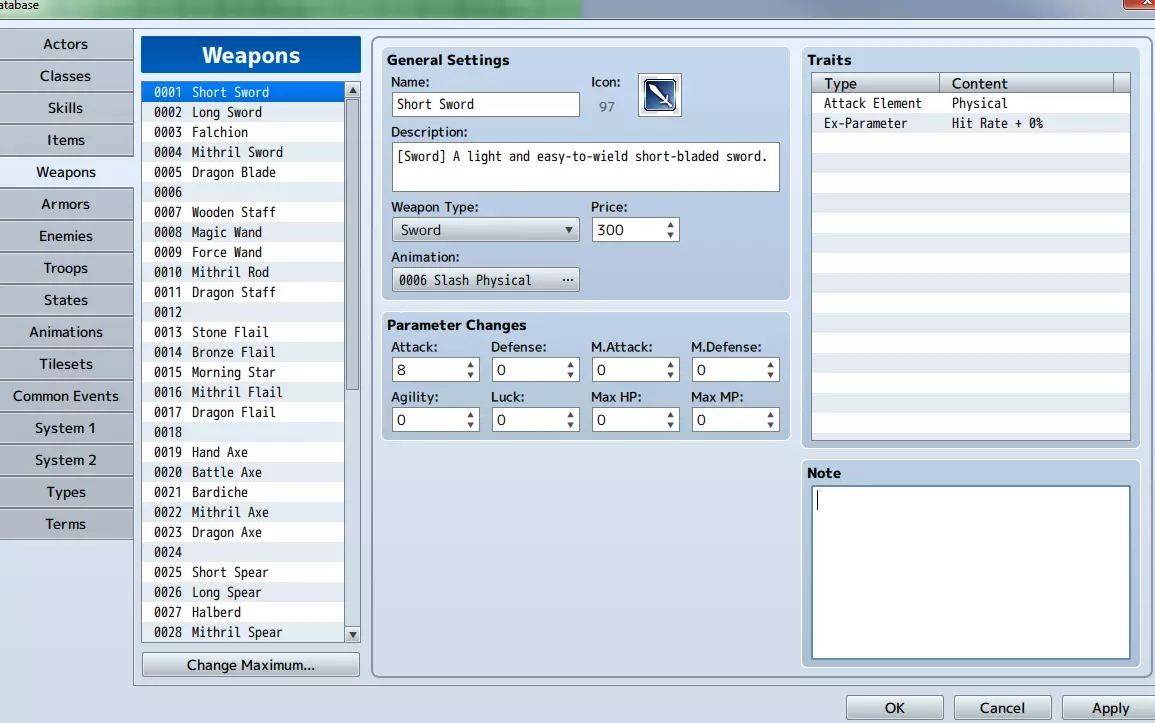Select weapon 0019 Hand Axe
The image size is (1155, 723).
[242, 452]
